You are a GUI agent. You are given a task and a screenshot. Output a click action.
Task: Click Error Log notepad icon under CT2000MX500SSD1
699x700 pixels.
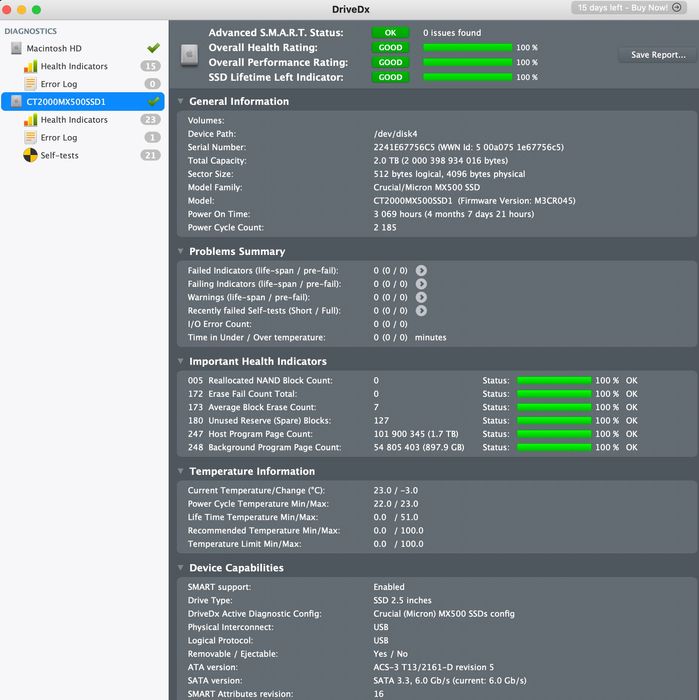point(30,138)
